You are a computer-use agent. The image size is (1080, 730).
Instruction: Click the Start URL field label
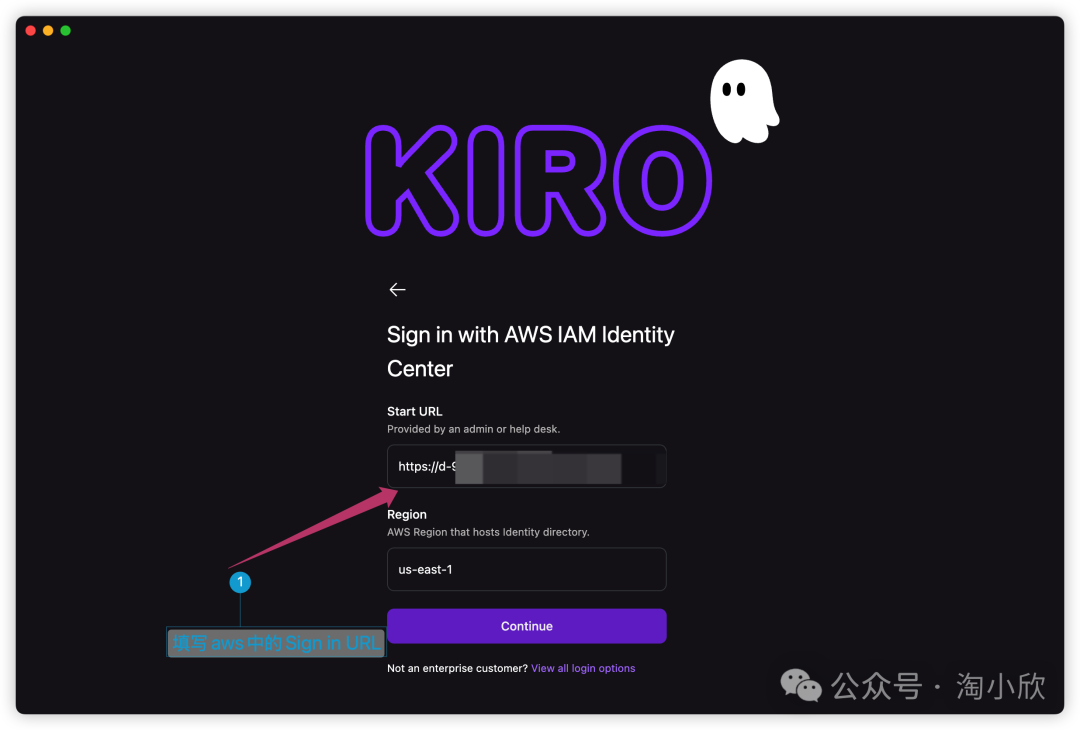[414, 411]
